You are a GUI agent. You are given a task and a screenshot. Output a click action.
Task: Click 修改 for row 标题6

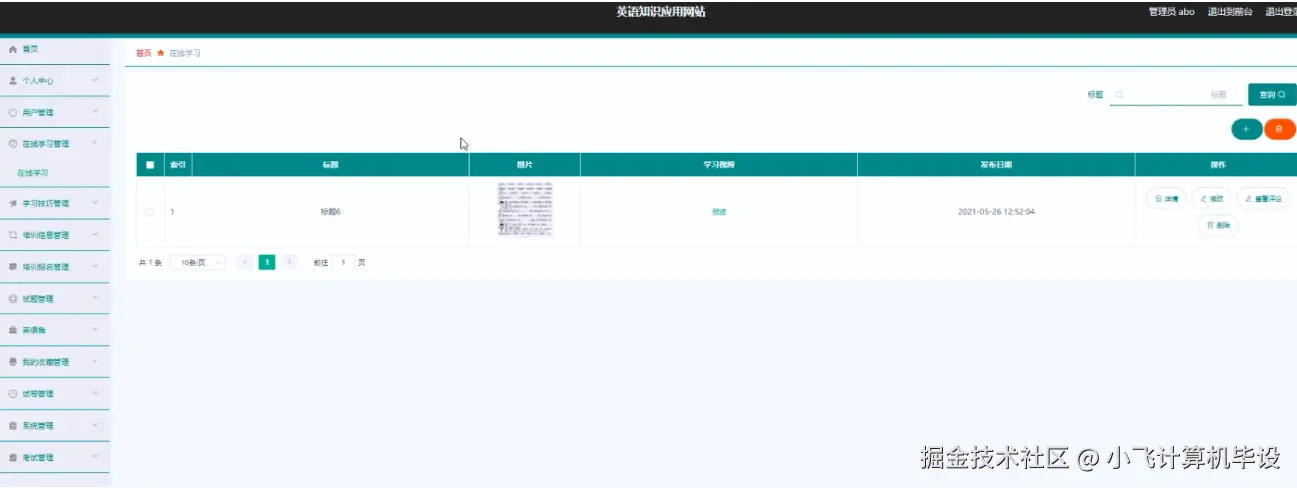click(x=1212, y=199)
